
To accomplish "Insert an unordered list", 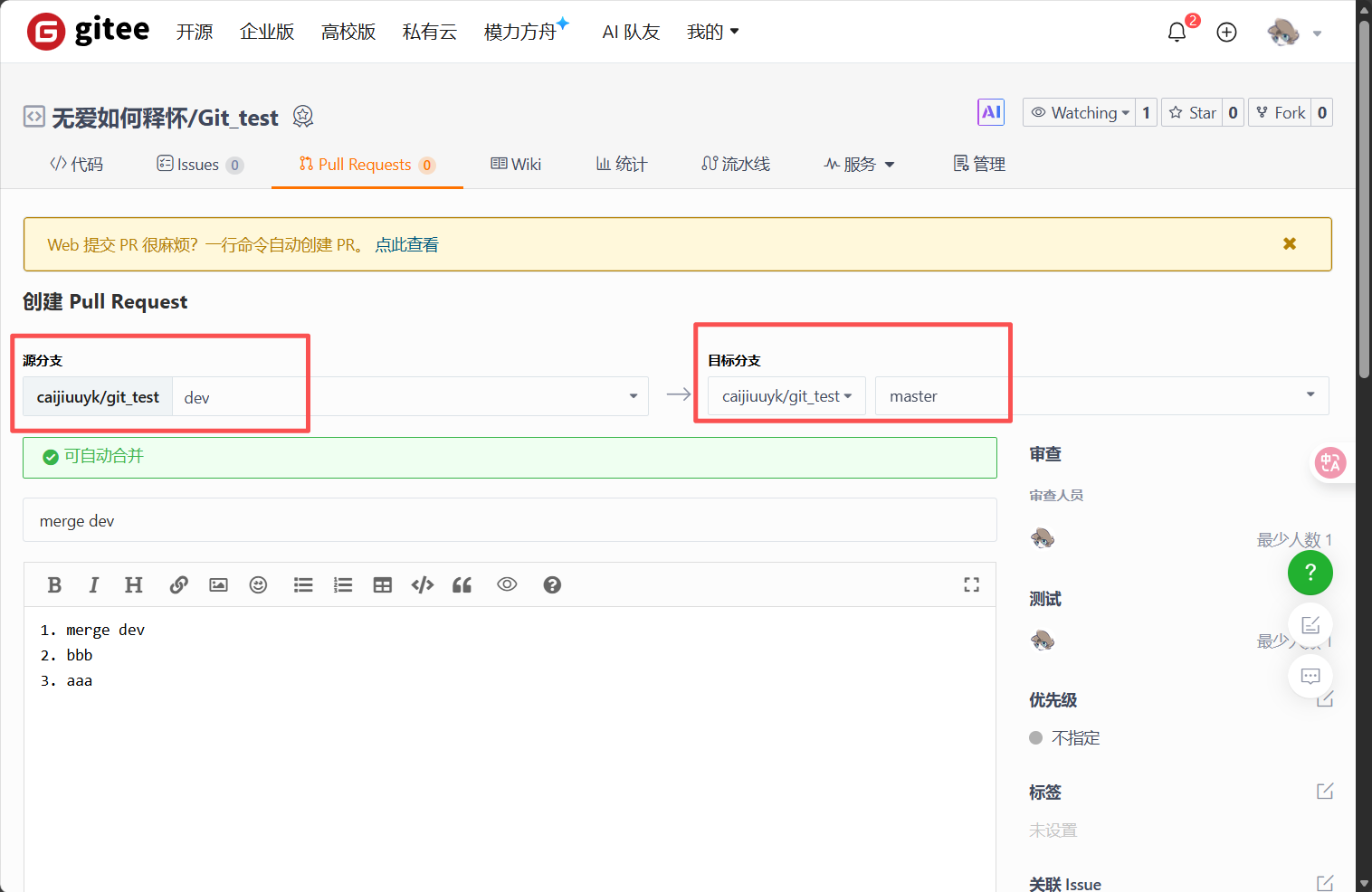I will click(303, 585).
